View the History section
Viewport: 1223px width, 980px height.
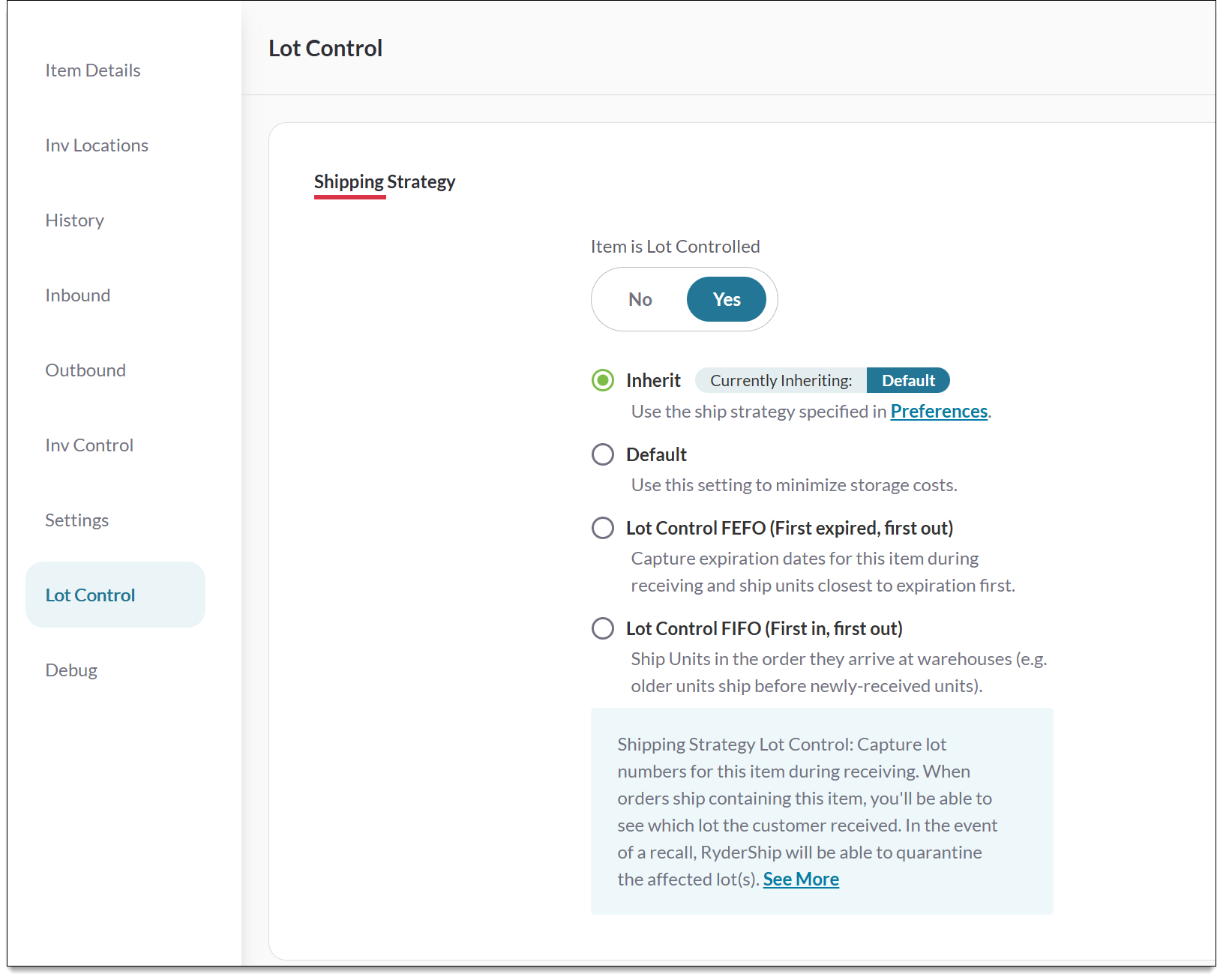coord(74,220)
